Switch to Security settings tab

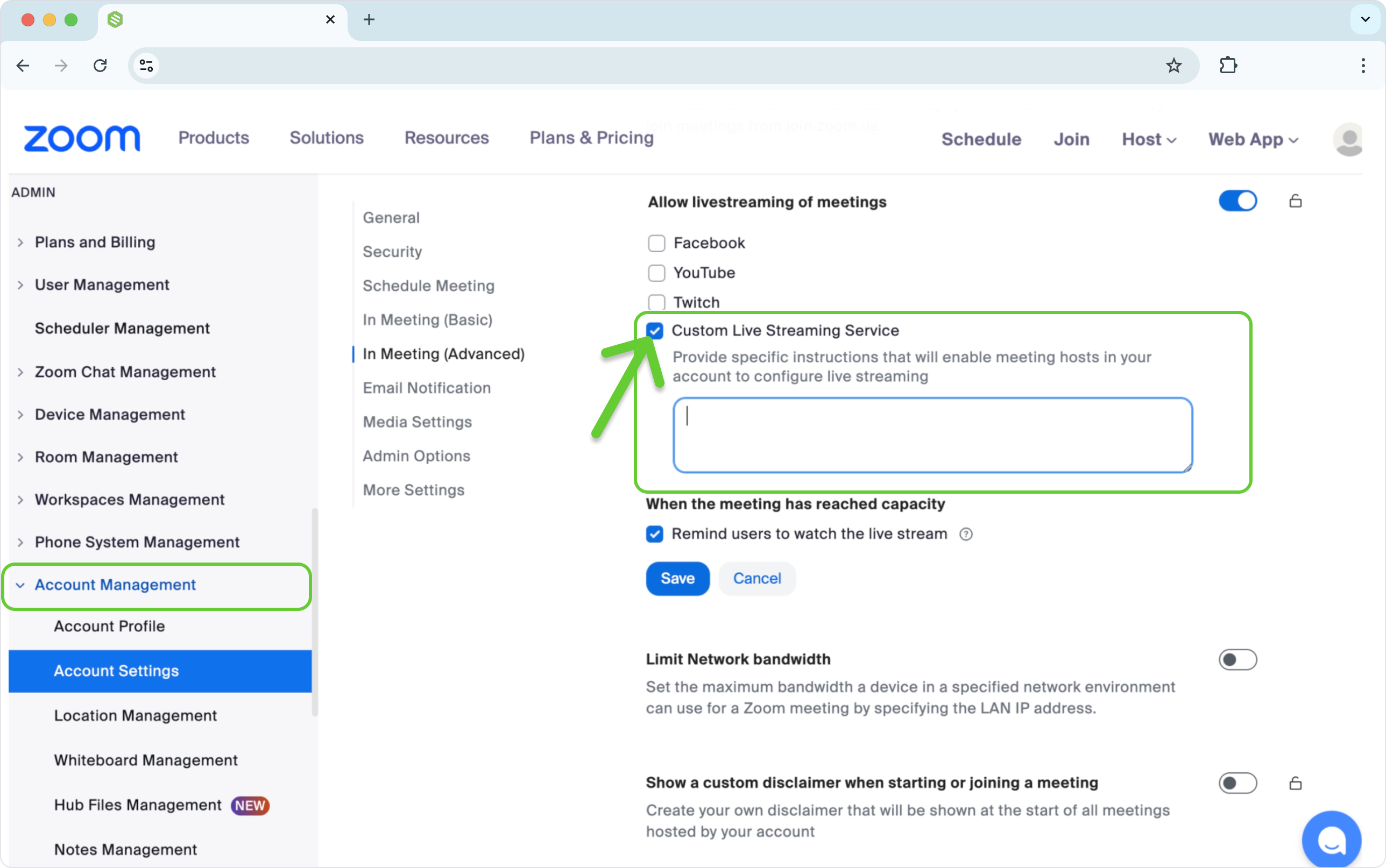tap(392, 252)
